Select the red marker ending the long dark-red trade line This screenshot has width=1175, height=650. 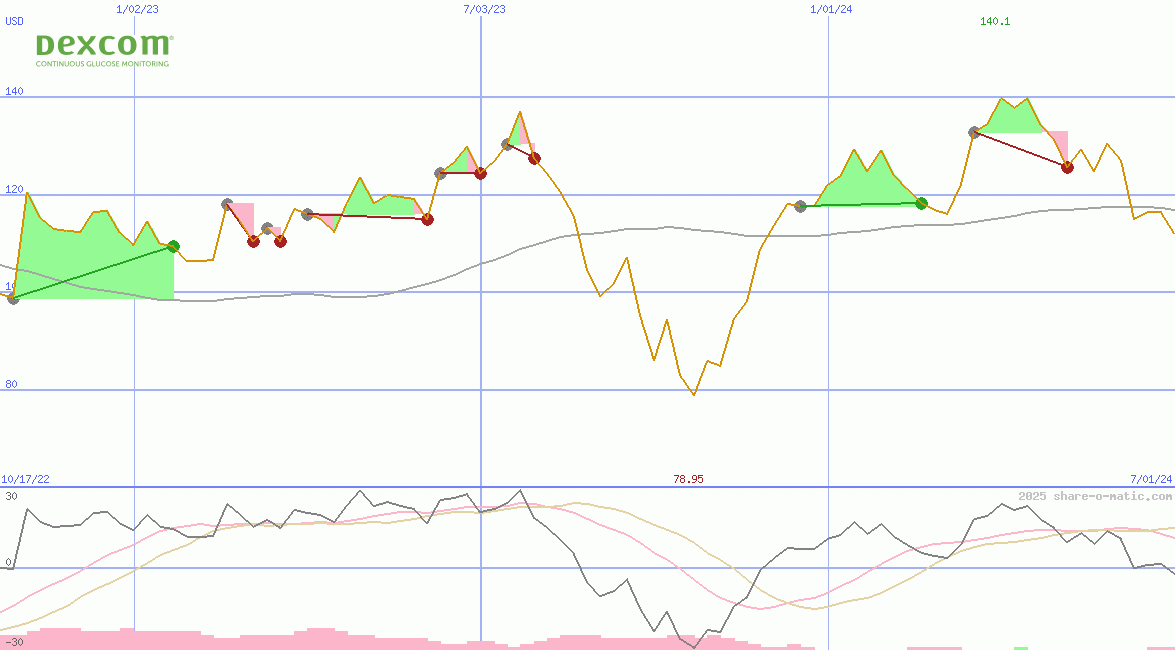(427, 219)
